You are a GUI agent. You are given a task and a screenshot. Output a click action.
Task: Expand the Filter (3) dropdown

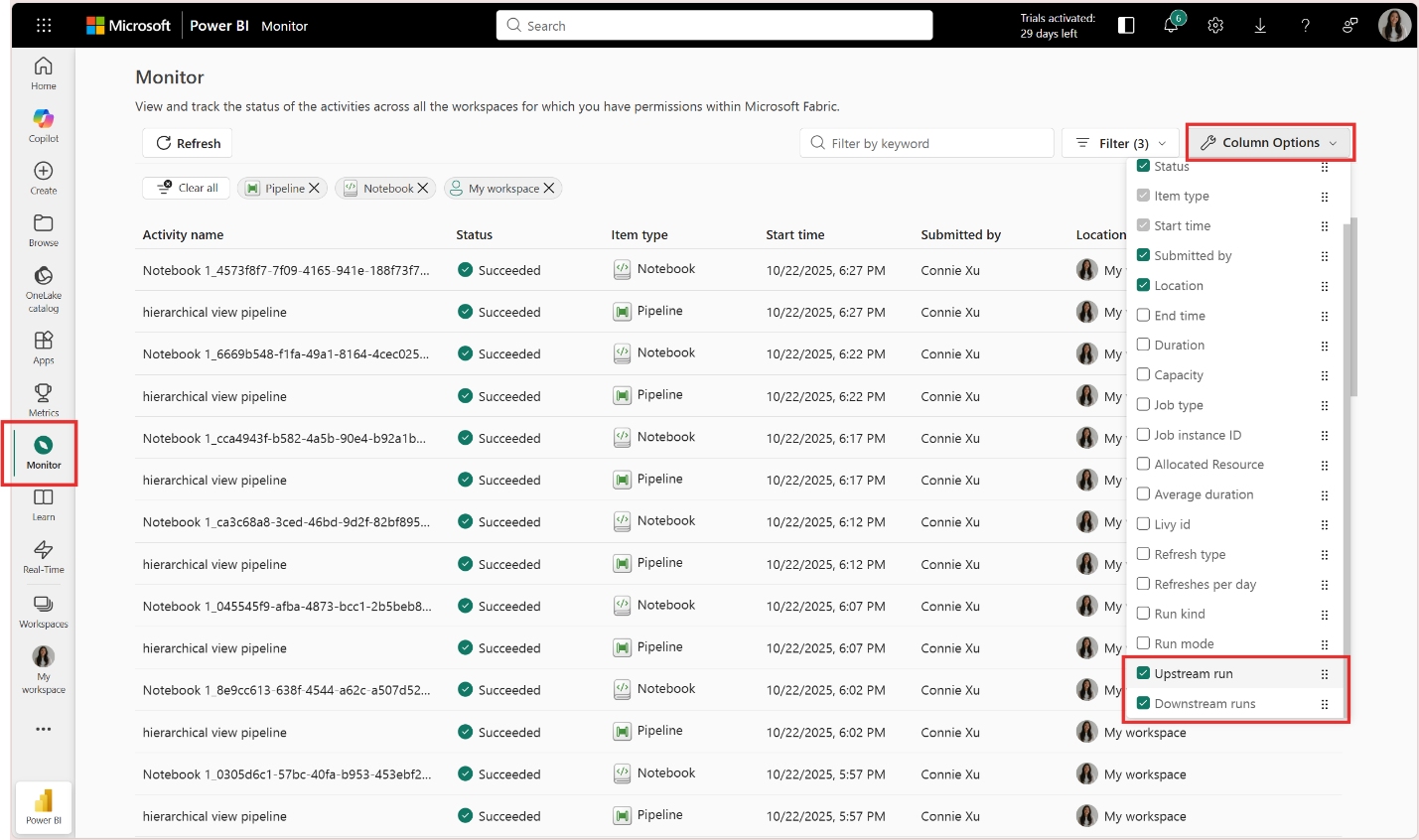click(1120, 143)
